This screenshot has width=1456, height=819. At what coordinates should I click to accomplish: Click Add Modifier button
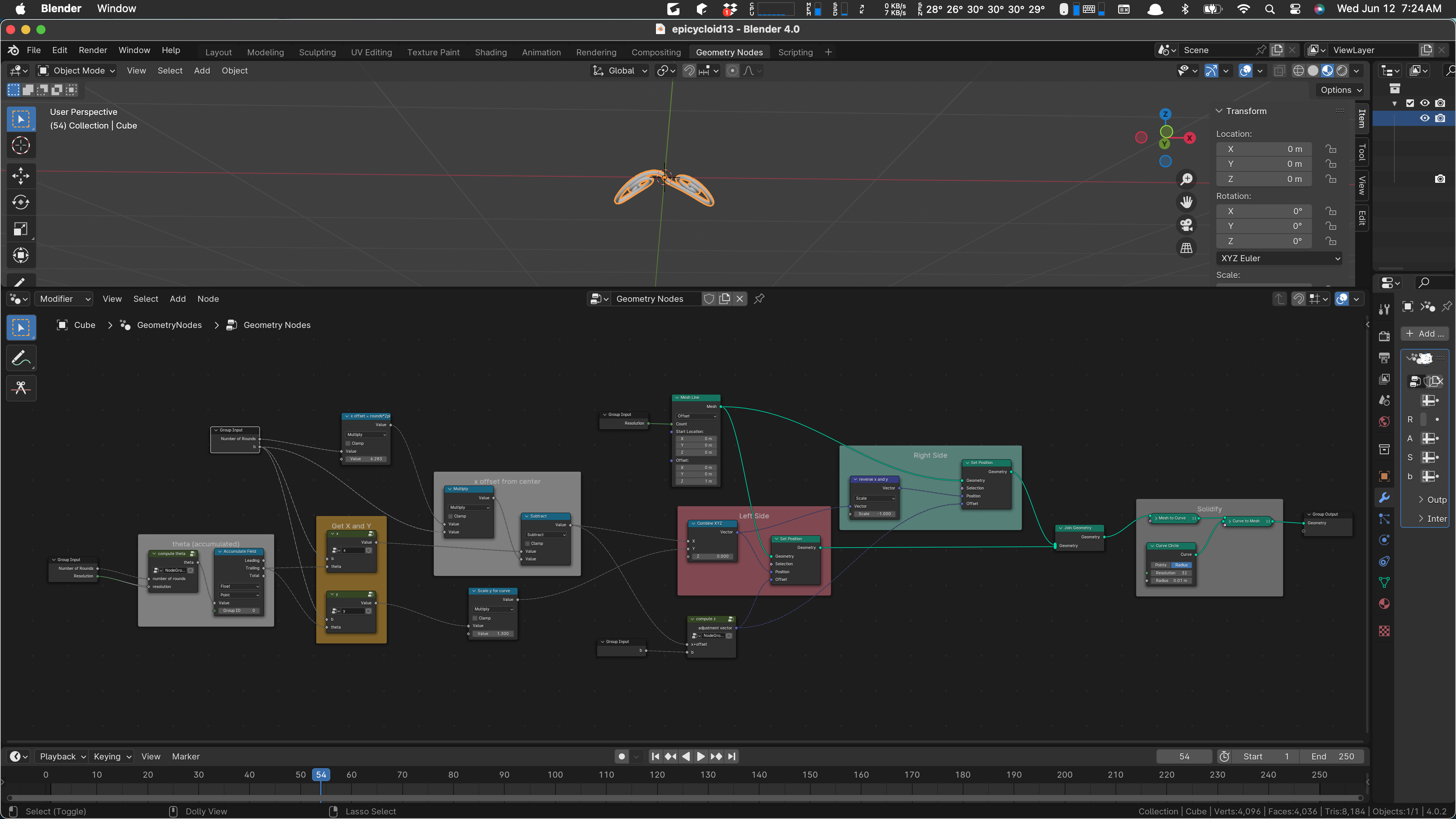1425,334
